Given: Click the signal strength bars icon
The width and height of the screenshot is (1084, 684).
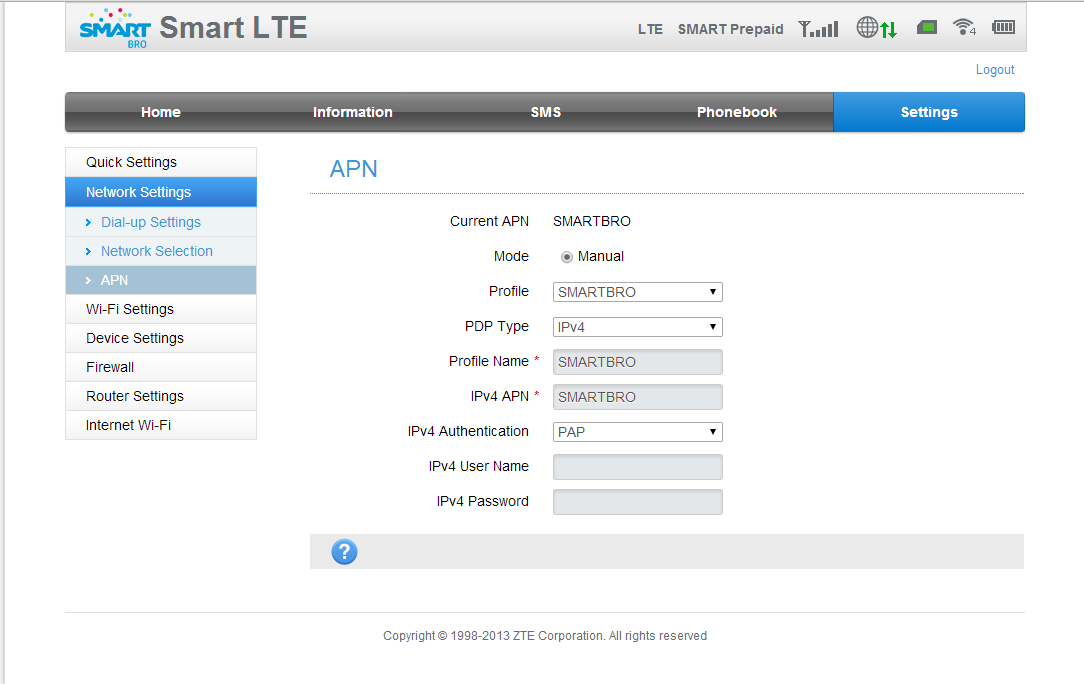Looking at the screenshot, I should tap(818, 29).
